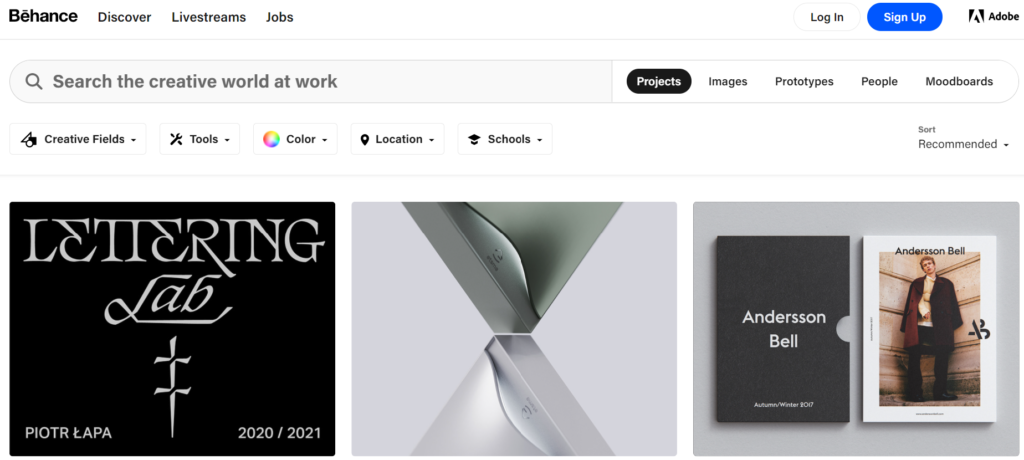Click the Location pin icon
Screen dimensions: 1024x460
[364, 139]
